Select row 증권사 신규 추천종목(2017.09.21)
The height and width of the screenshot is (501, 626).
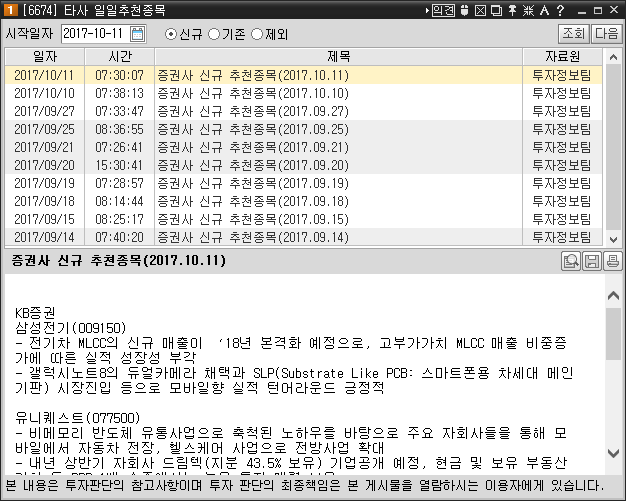tap(303, 147)
